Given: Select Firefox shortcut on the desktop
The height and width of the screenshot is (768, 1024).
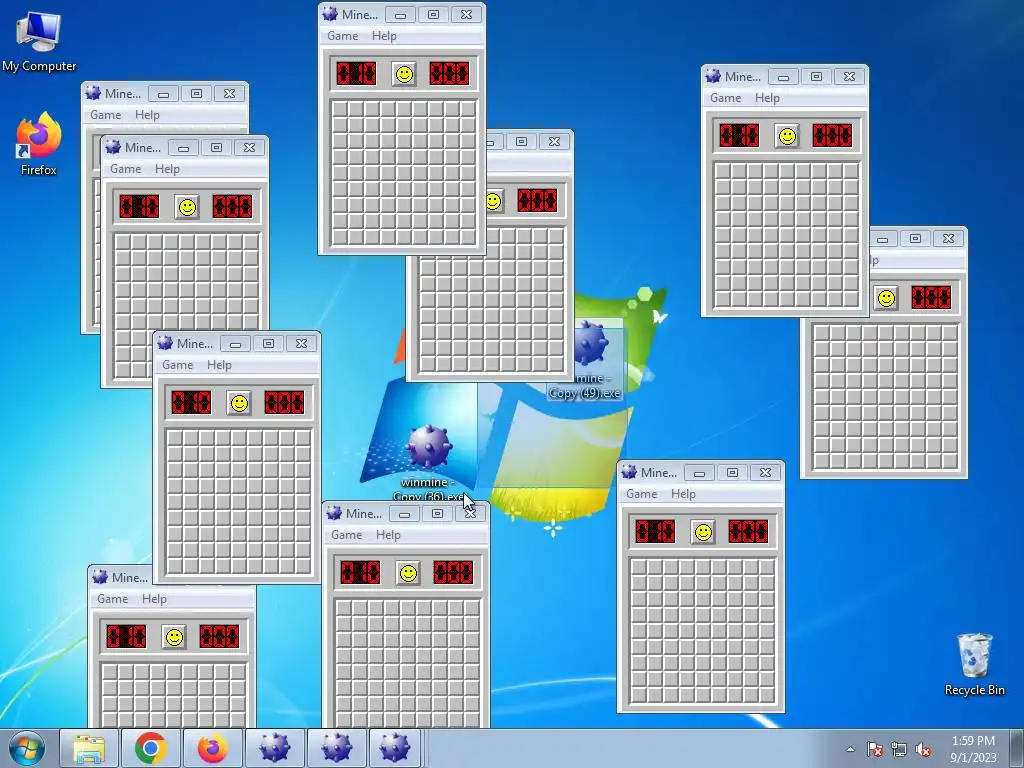Looking at the screenshot, I should pos(39,144).
